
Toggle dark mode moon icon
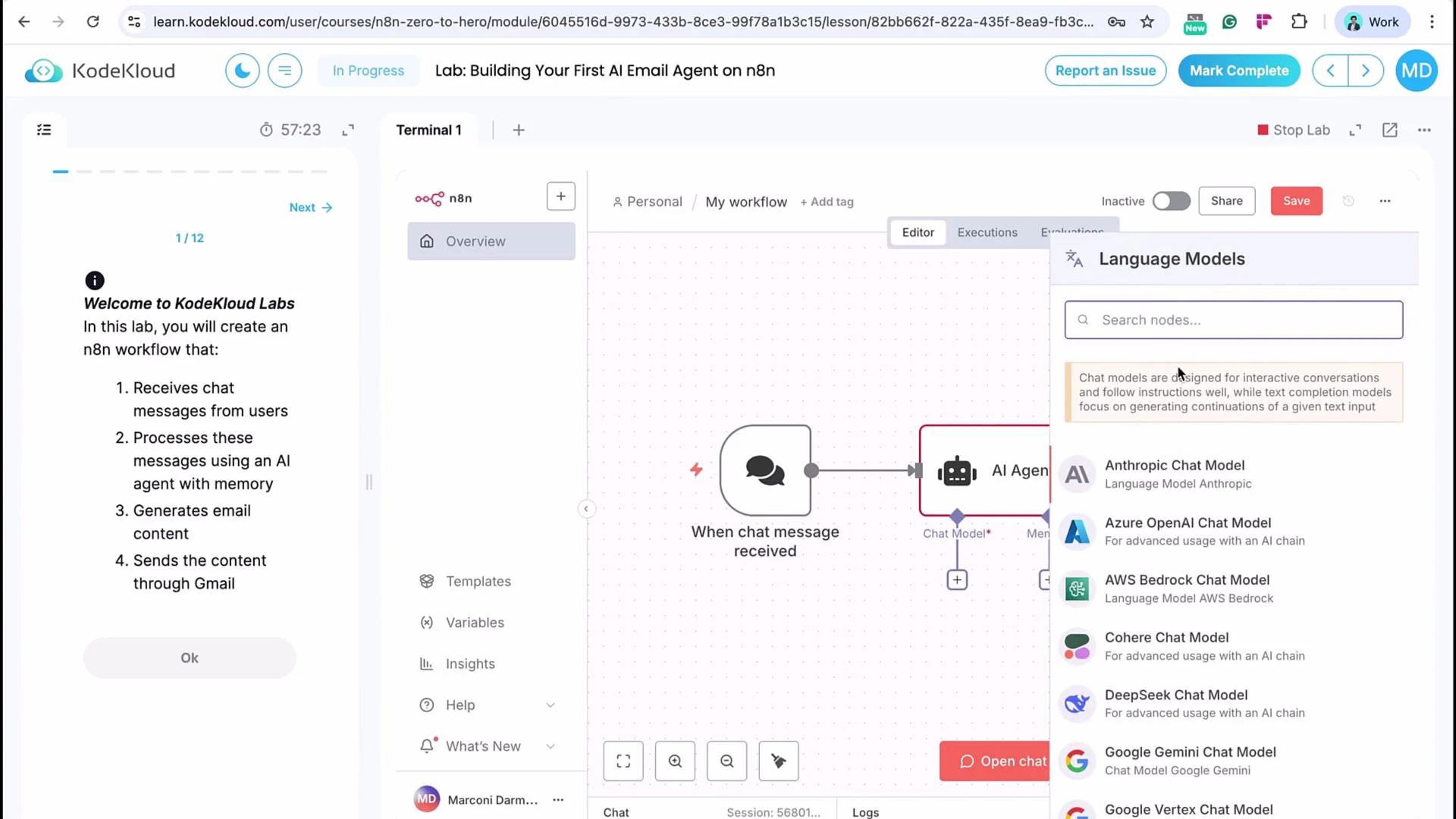[243, 71]
